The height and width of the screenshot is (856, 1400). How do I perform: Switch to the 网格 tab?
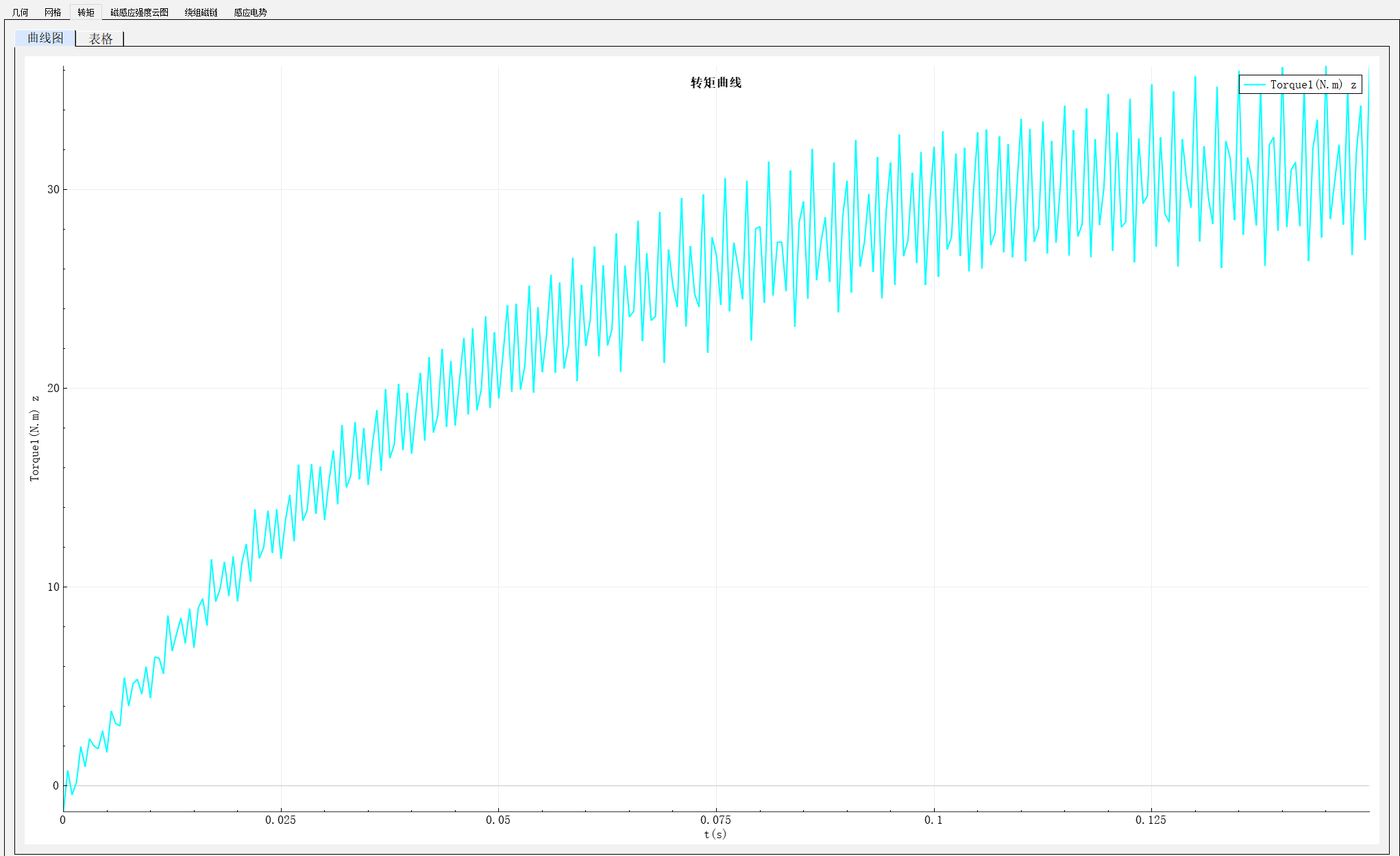tap(53, 12)
